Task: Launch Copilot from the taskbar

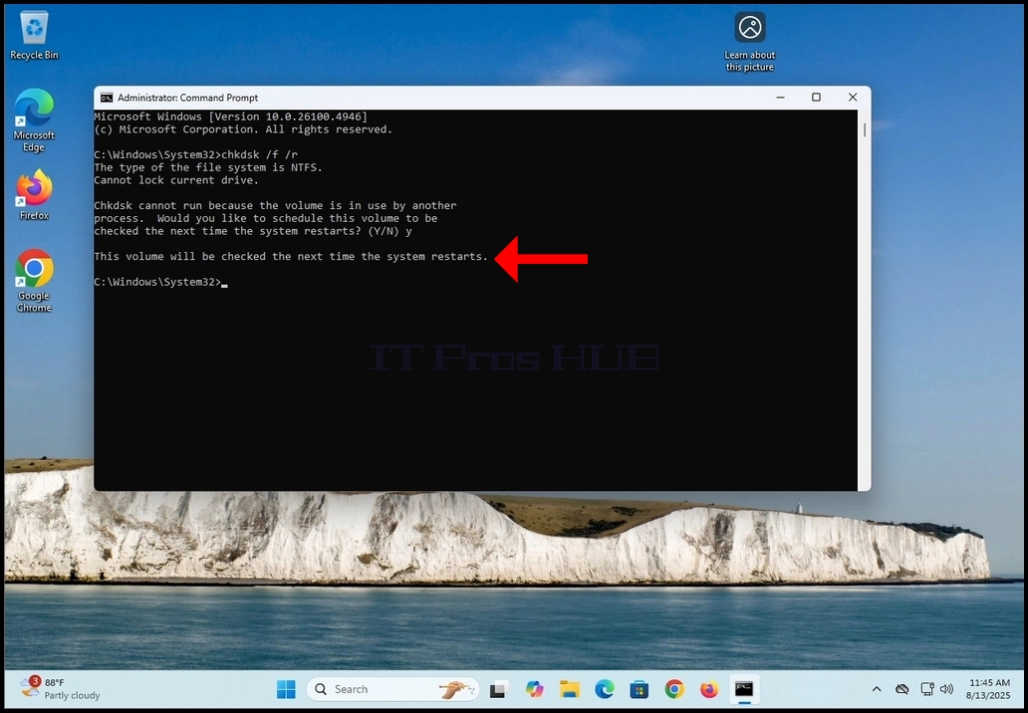Action: [534, 689]
